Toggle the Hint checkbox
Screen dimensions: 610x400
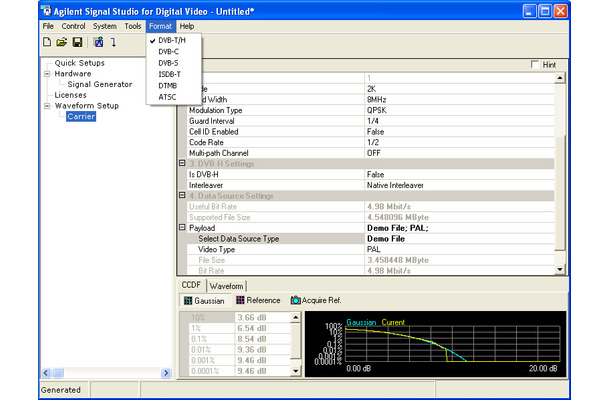click(535, 65)
